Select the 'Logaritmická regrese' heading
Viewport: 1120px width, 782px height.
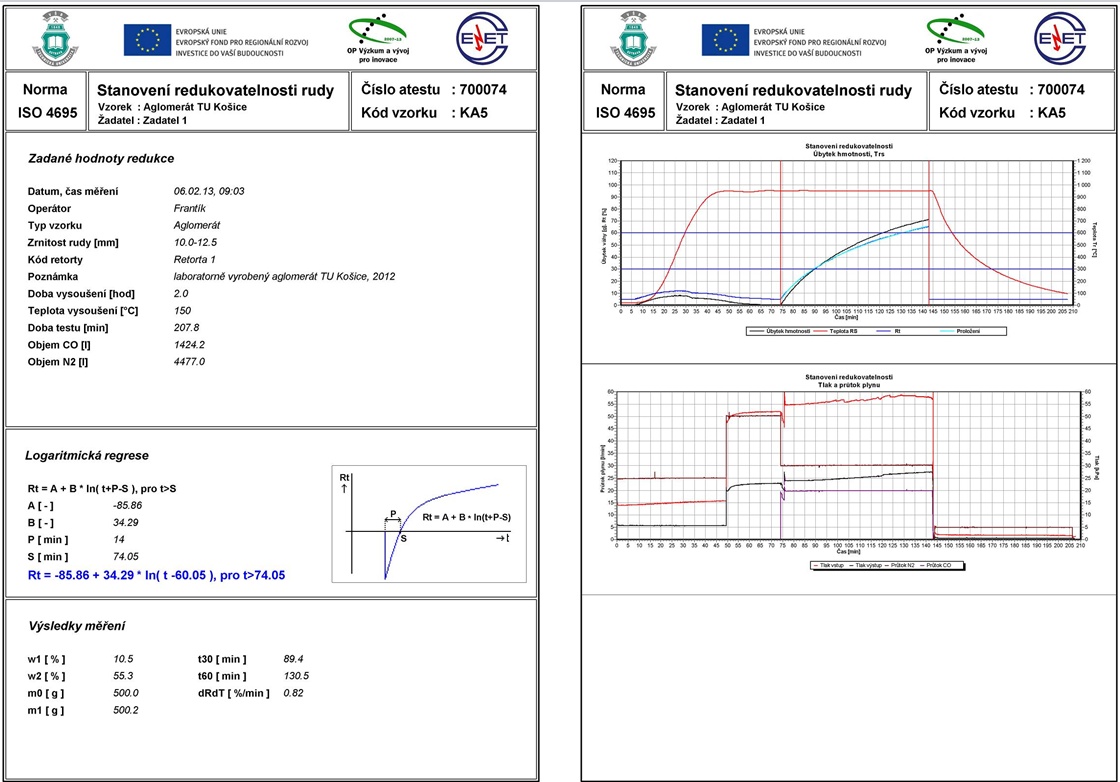click(x=87, y=456)
